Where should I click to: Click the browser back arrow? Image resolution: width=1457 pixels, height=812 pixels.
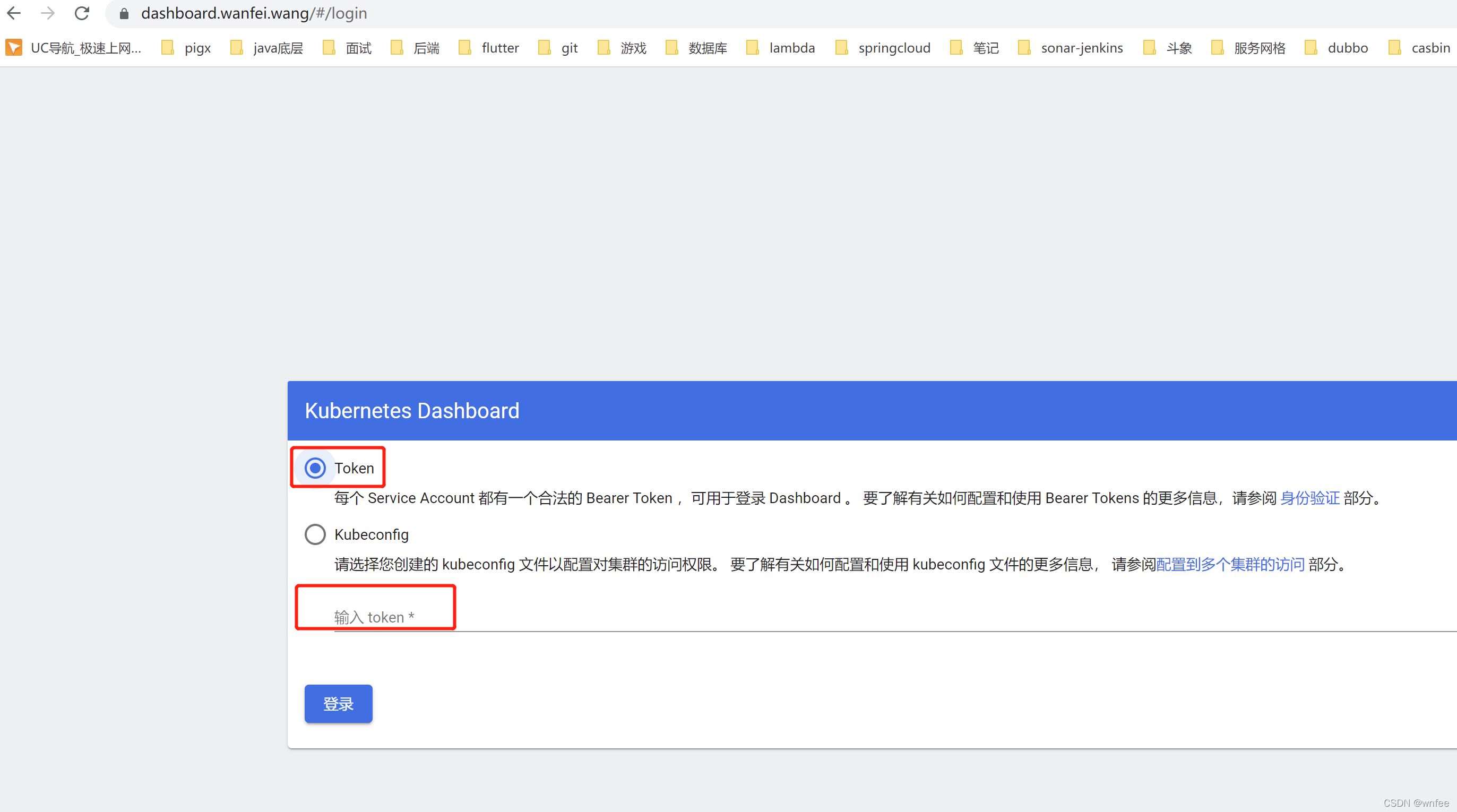(14, 13)
